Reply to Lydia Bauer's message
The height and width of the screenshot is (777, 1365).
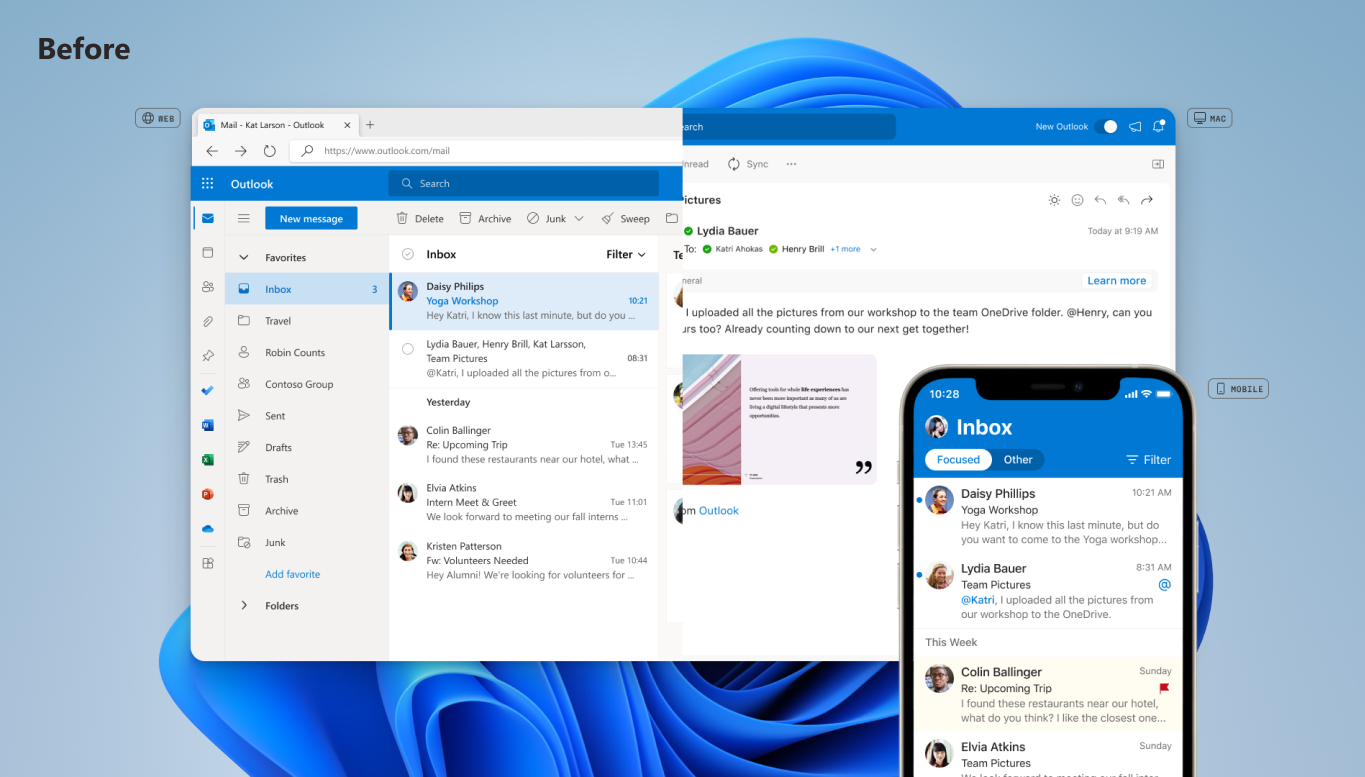pyautogui.click(x=1100, y=200)
